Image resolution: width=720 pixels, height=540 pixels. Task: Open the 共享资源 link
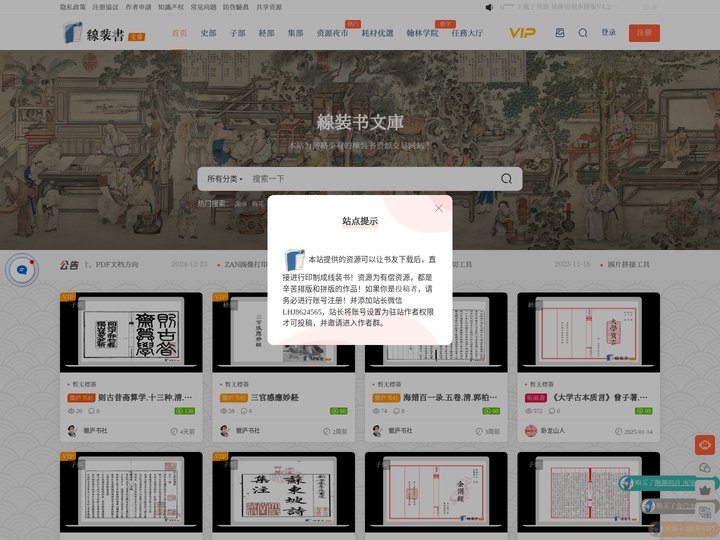pos(269,7)
